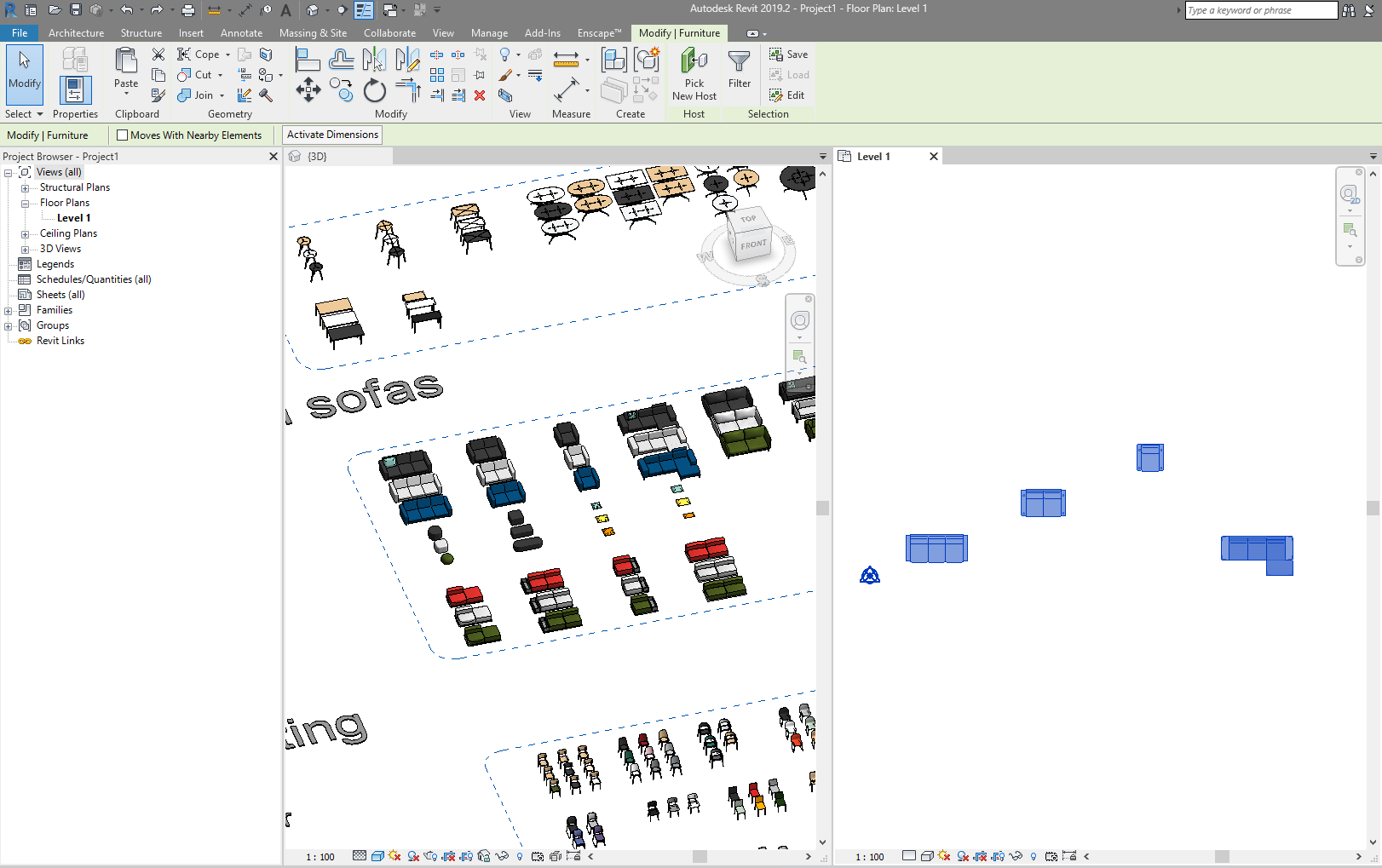Select Mirror - Draw Axis tool

click(407, 60)
